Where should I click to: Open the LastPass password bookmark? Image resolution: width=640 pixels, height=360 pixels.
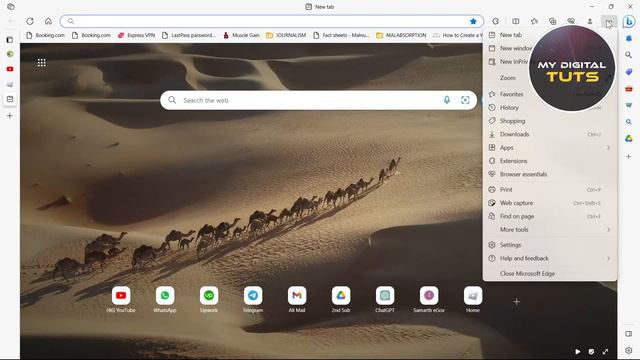tap(189, 36)
